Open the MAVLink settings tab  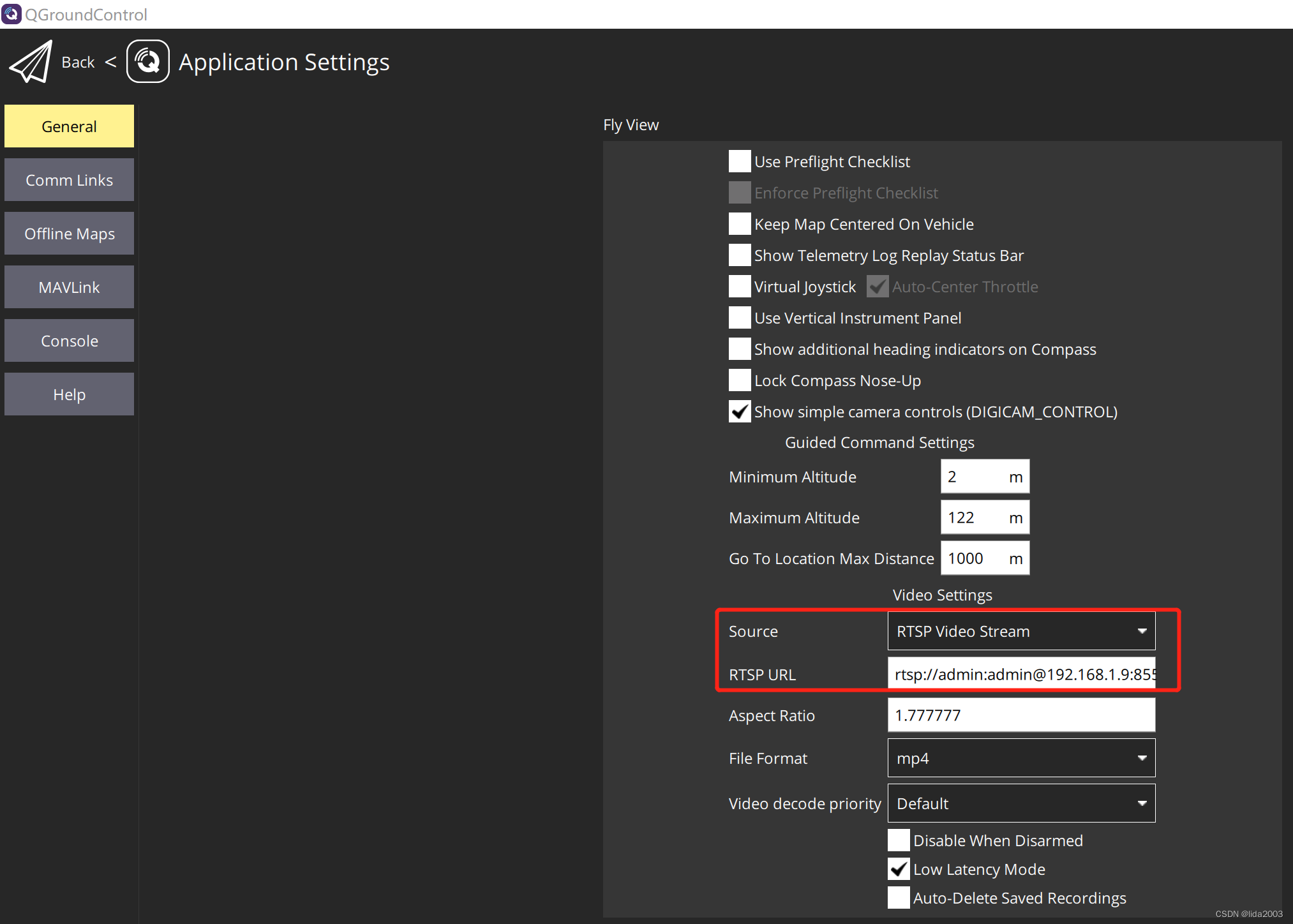[69, 287]
